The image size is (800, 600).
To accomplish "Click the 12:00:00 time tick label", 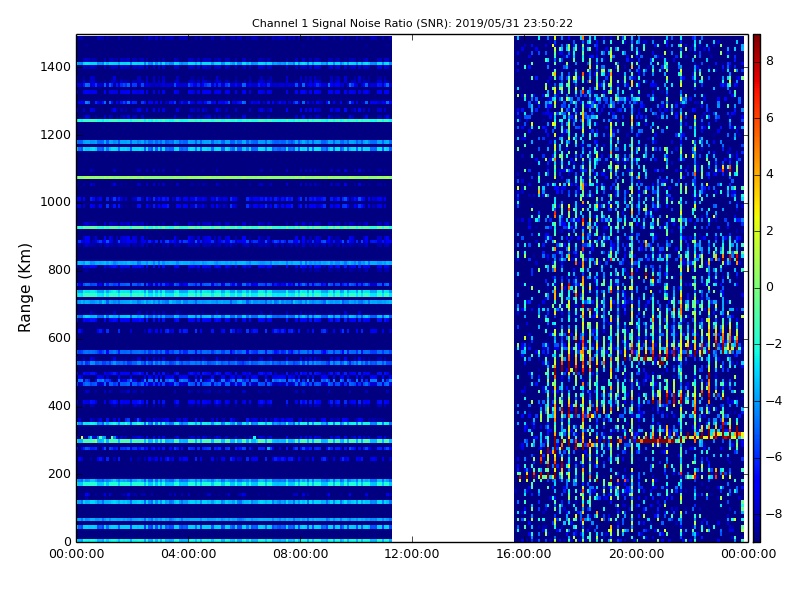I will coord(412,554).
